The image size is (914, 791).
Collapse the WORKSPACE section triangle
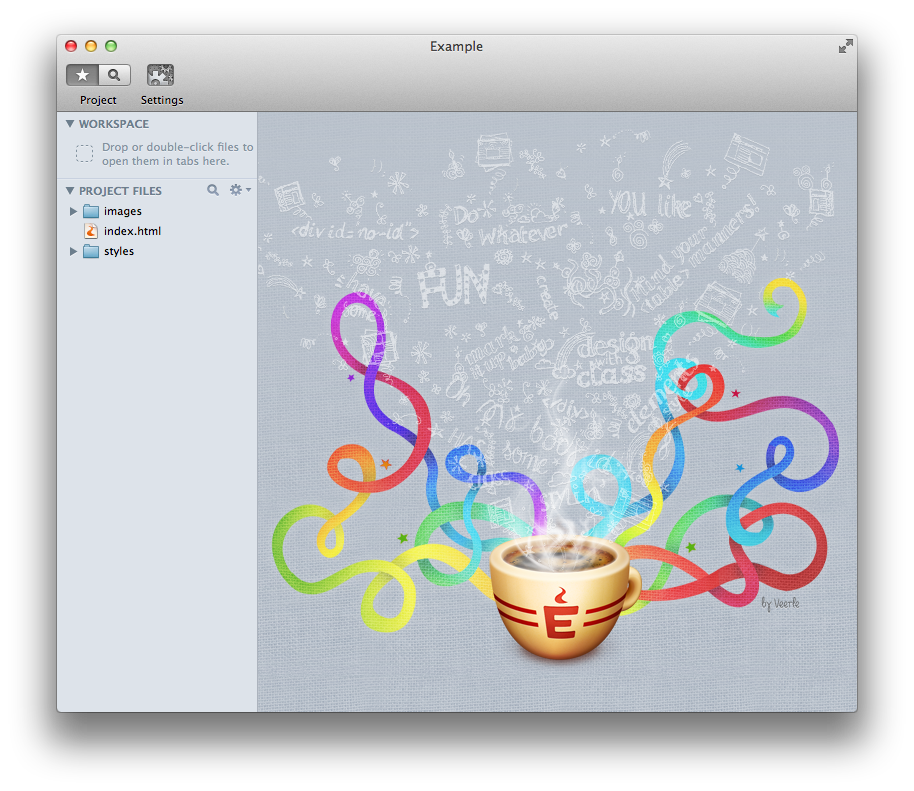[70, 124]
